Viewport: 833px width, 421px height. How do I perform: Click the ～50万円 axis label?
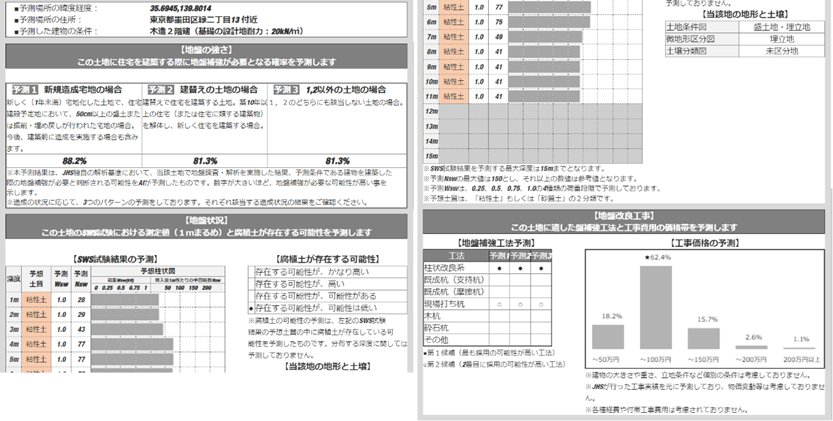tap(608, 359)
